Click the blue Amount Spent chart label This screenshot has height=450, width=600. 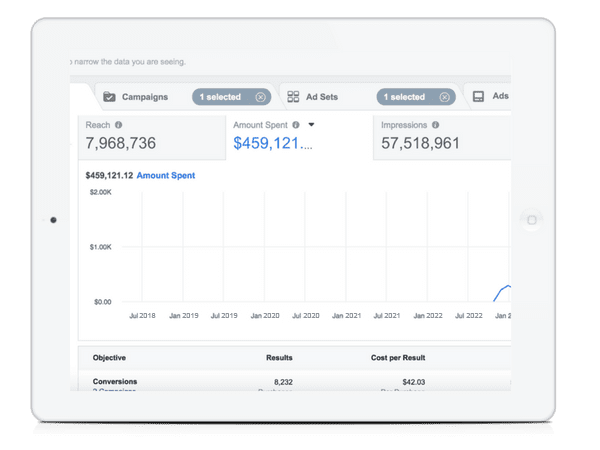[166, 175]
